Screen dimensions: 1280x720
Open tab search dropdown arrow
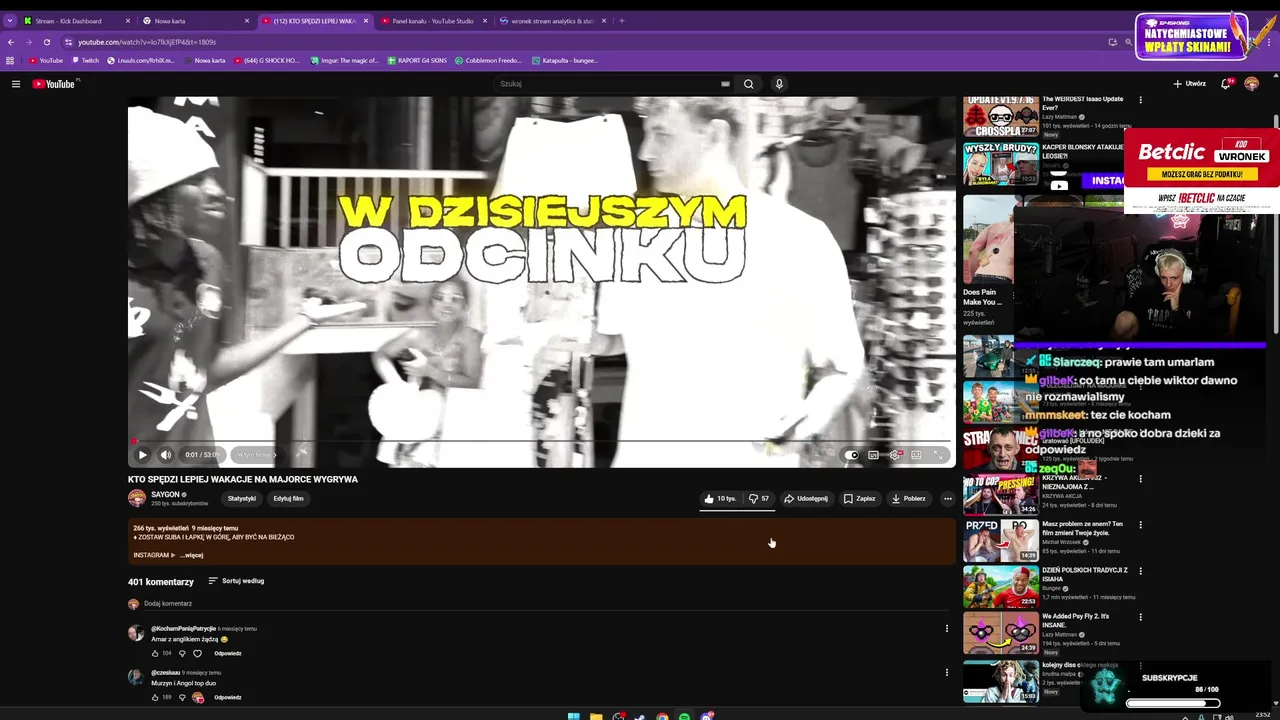pyautogui.click(x=9, y=21)
